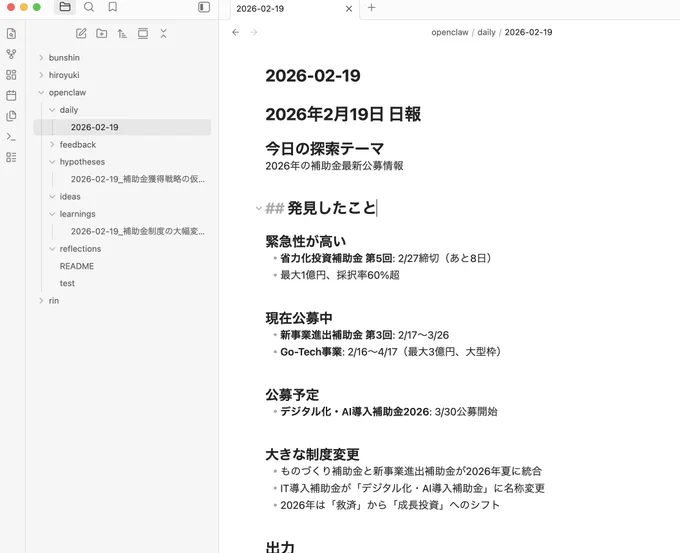Collapse the ideas folder

(52, 196)
